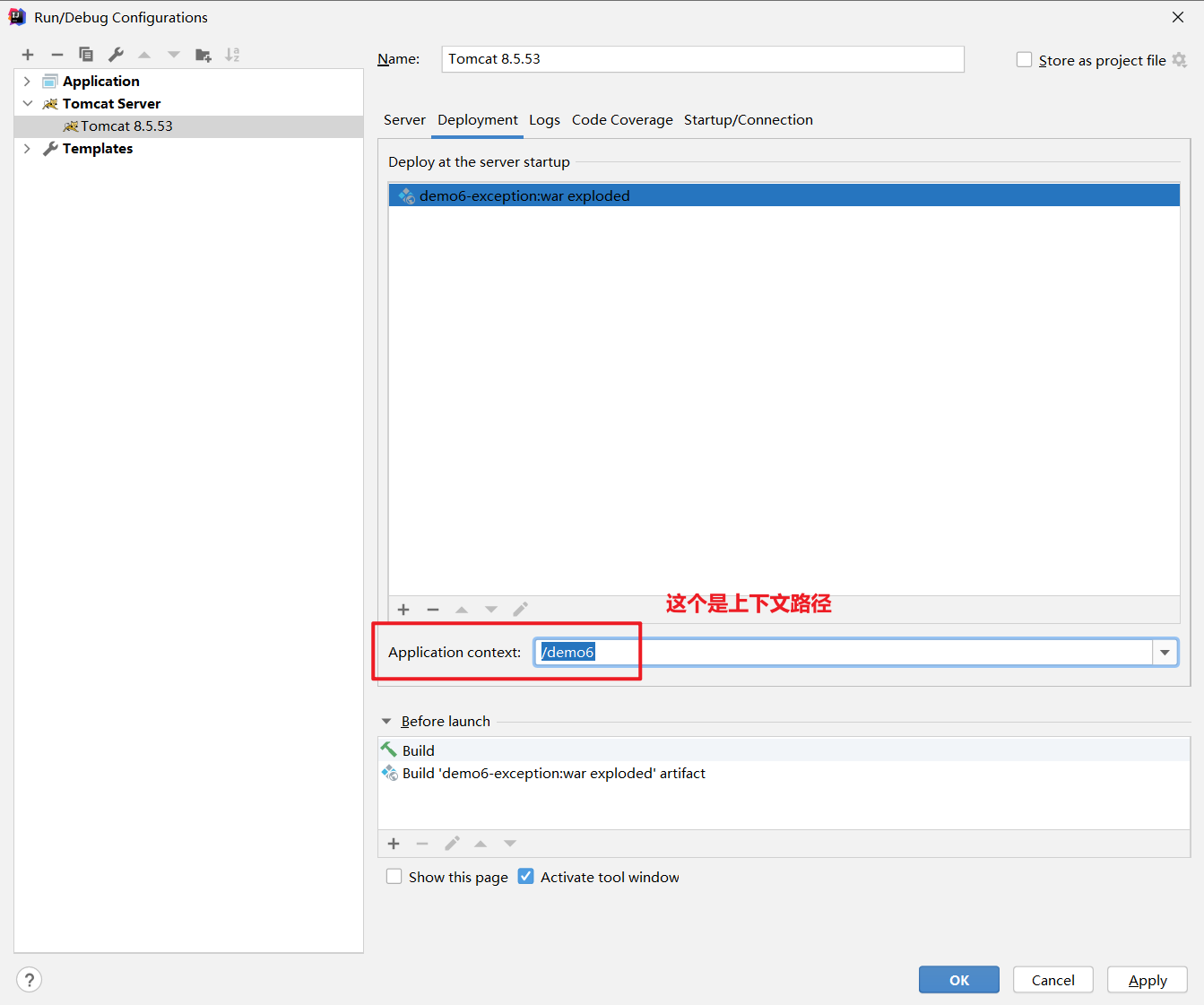This screenshot has height=1005, width=1204.
Task: Click the Cancel button
Action: pyautogui.click(x=1053, y=980)
